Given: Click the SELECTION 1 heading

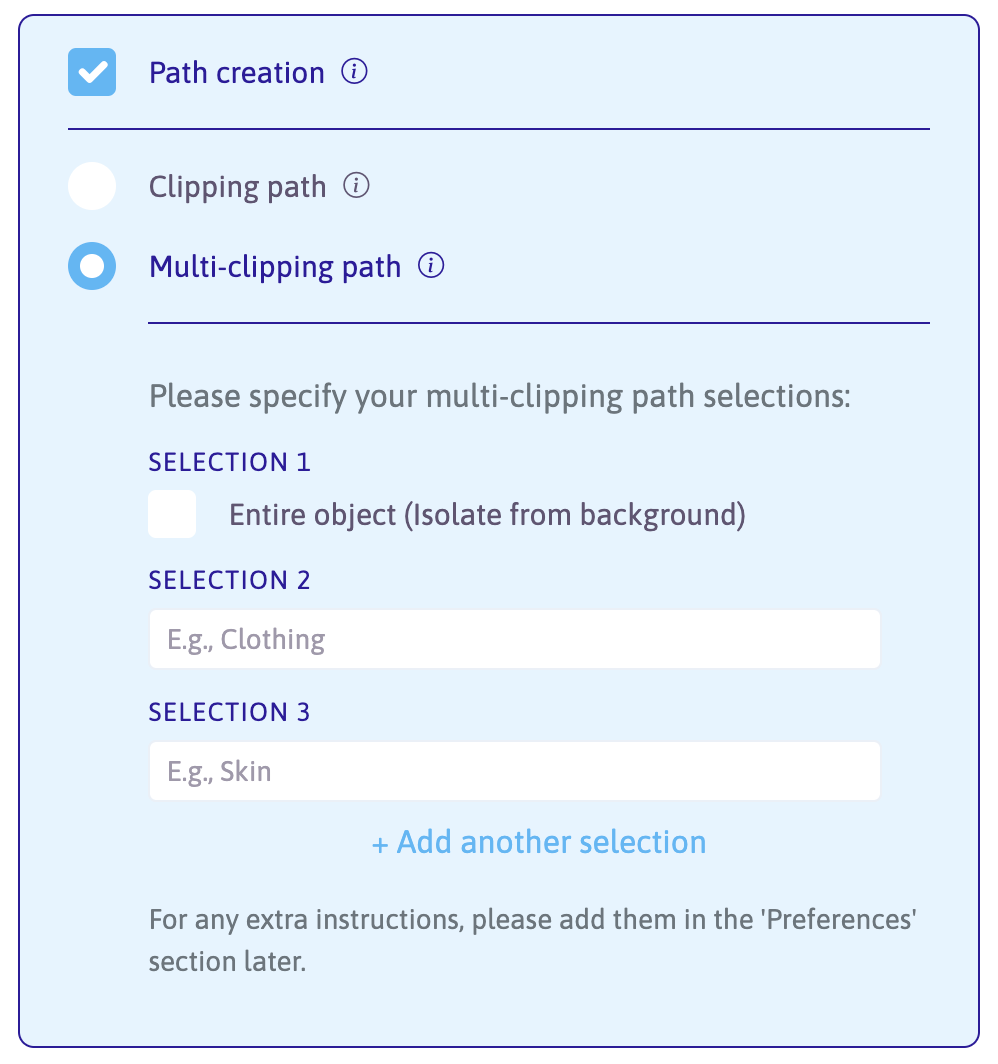Looking at the screenshot, I should click(x=230, y=462).
